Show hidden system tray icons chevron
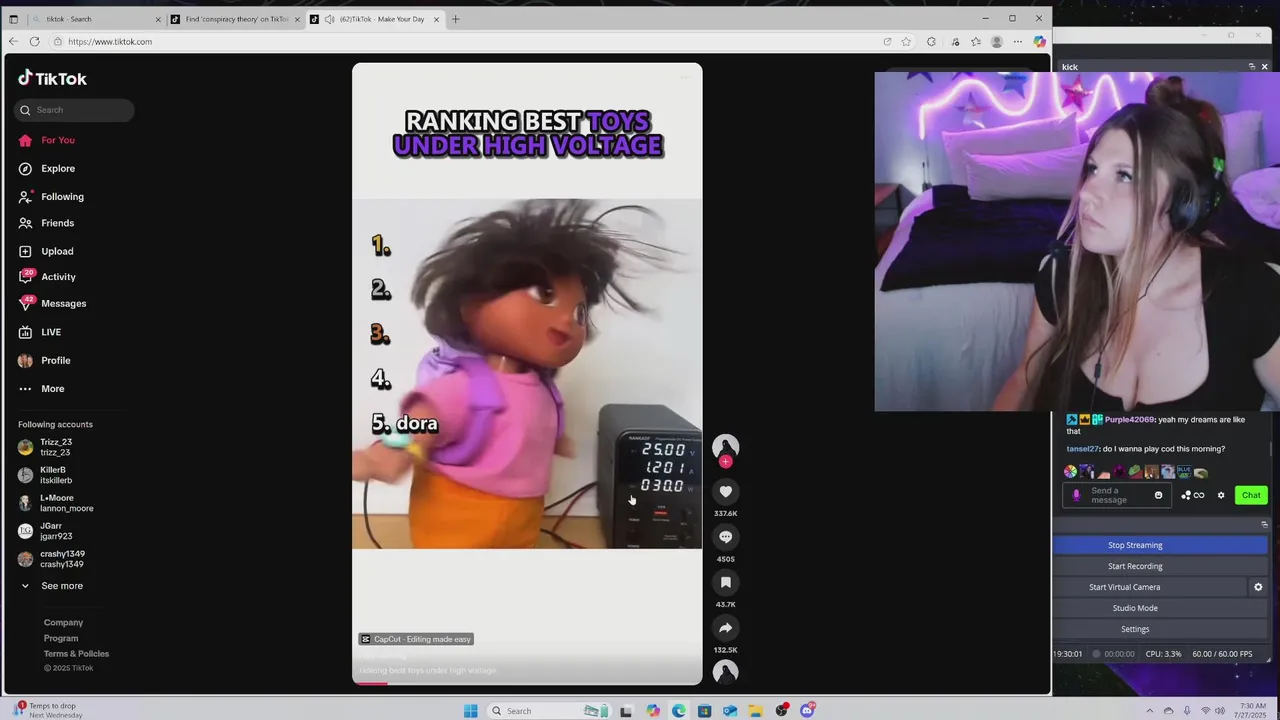Viewport: 1280px width, 720px height. point(1149,711)
